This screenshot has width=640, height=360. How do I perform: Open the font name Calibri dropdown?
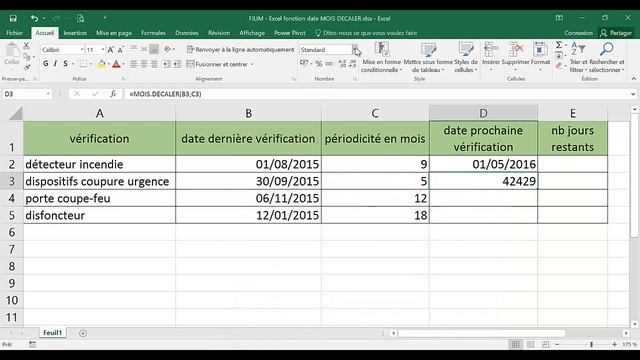click(x=82, y=50)
